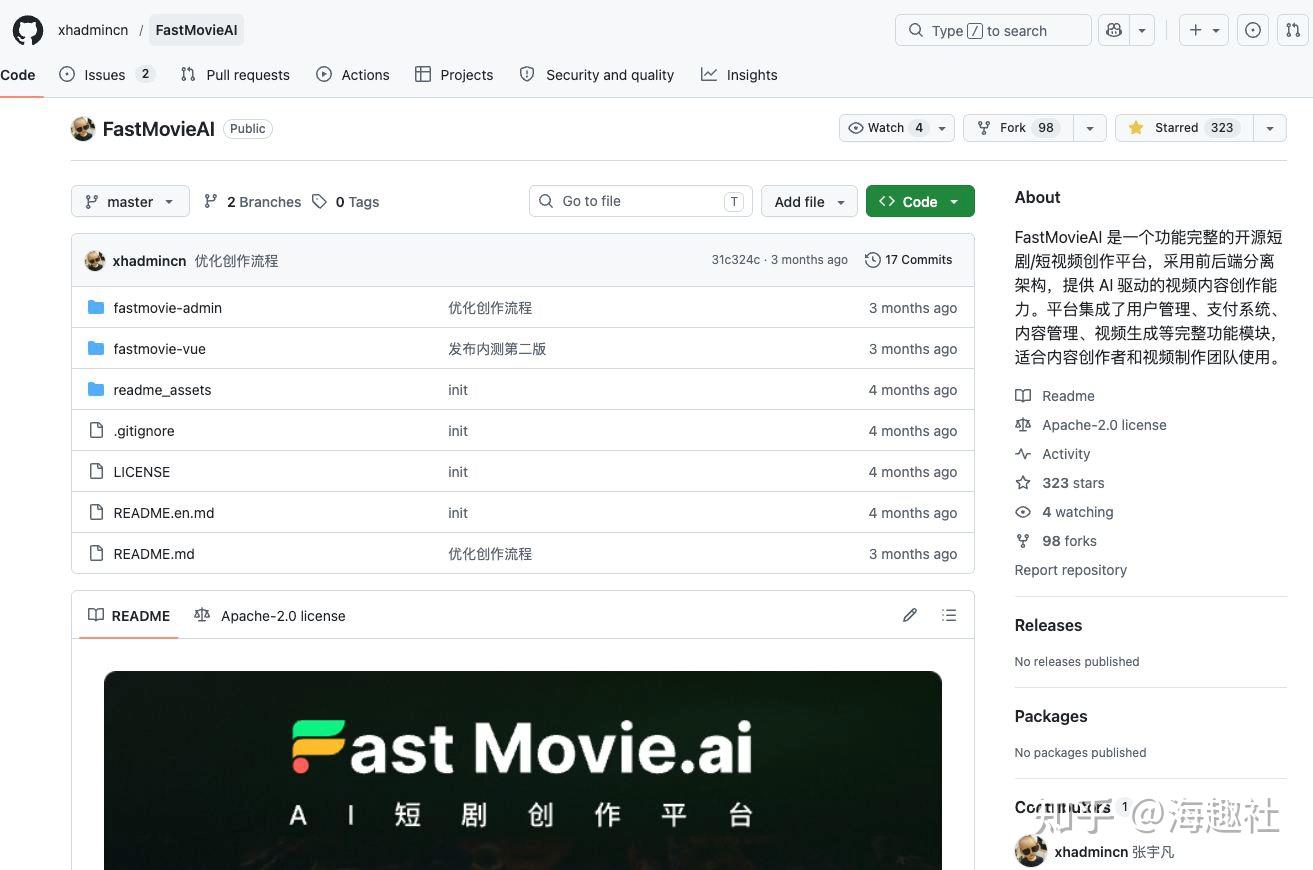Click the pulse icon beside Activity
Screen dimensions: 1313x870
click(1023, 454)
